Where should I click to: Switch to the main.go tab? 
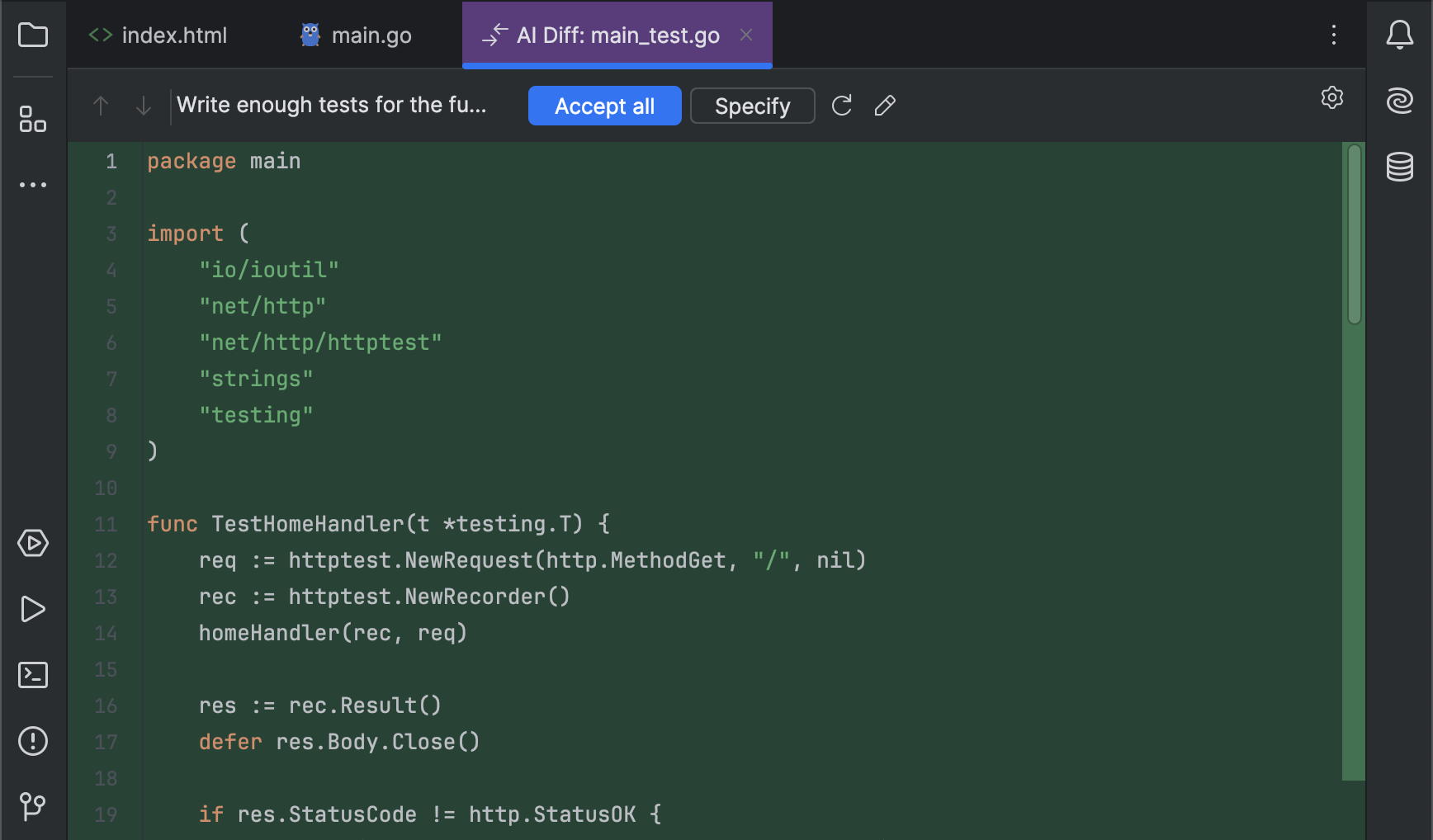(x=353, y=35)
